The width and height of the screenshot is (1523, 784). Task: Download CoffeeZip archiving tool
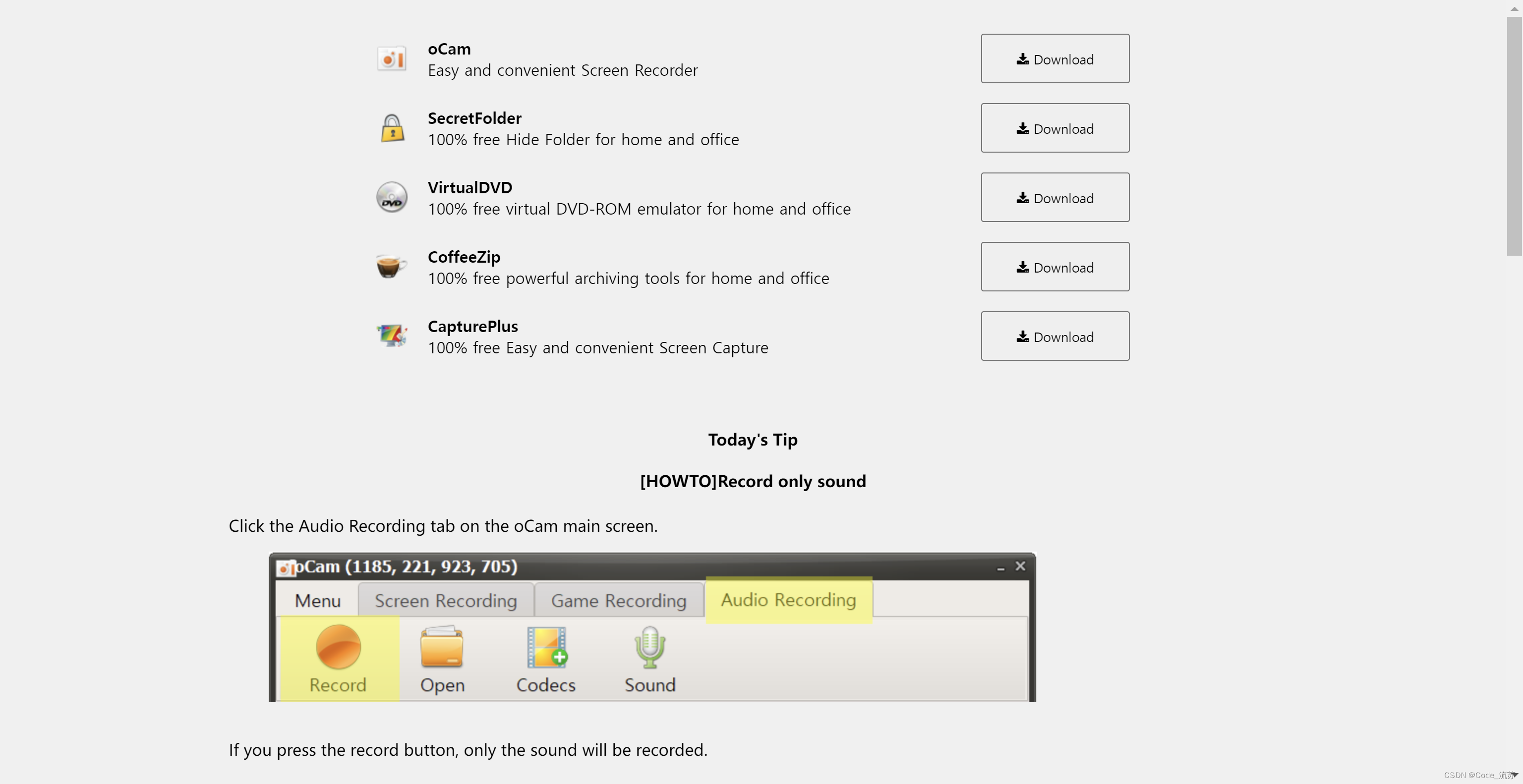tap(1055, 266)
